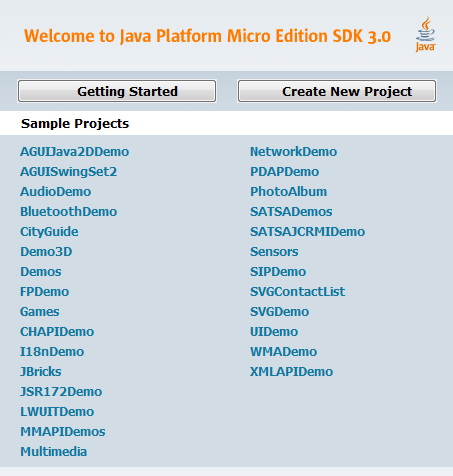Open the WMADemo sample project
The image size is (453, 476).
(x=284, y=352)
